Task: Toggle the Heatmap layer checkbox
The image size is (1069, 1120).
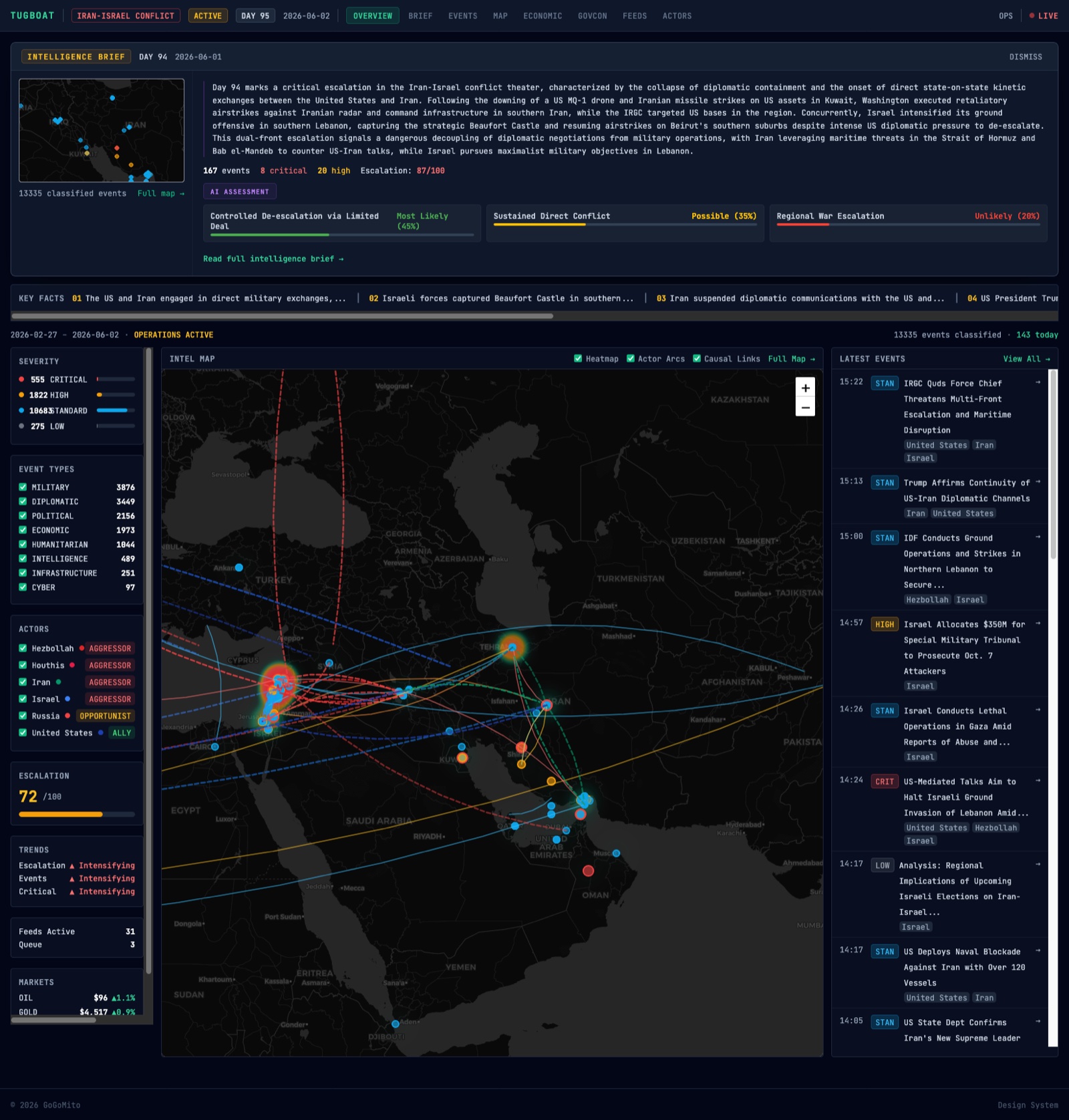Action: click(578, 359)
